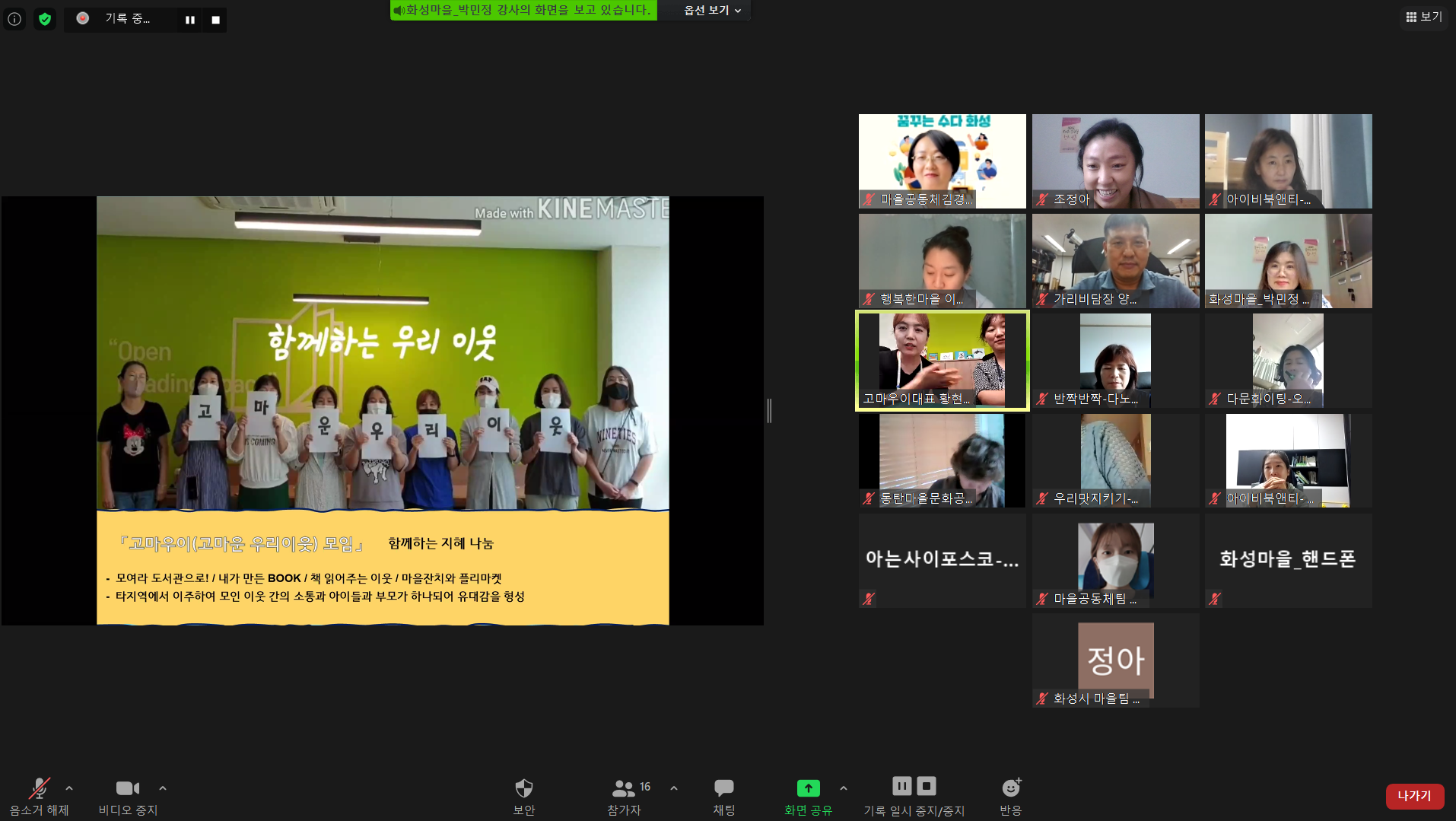
Task: Leave the meeting with 나가기
Action: [1414, 796]
